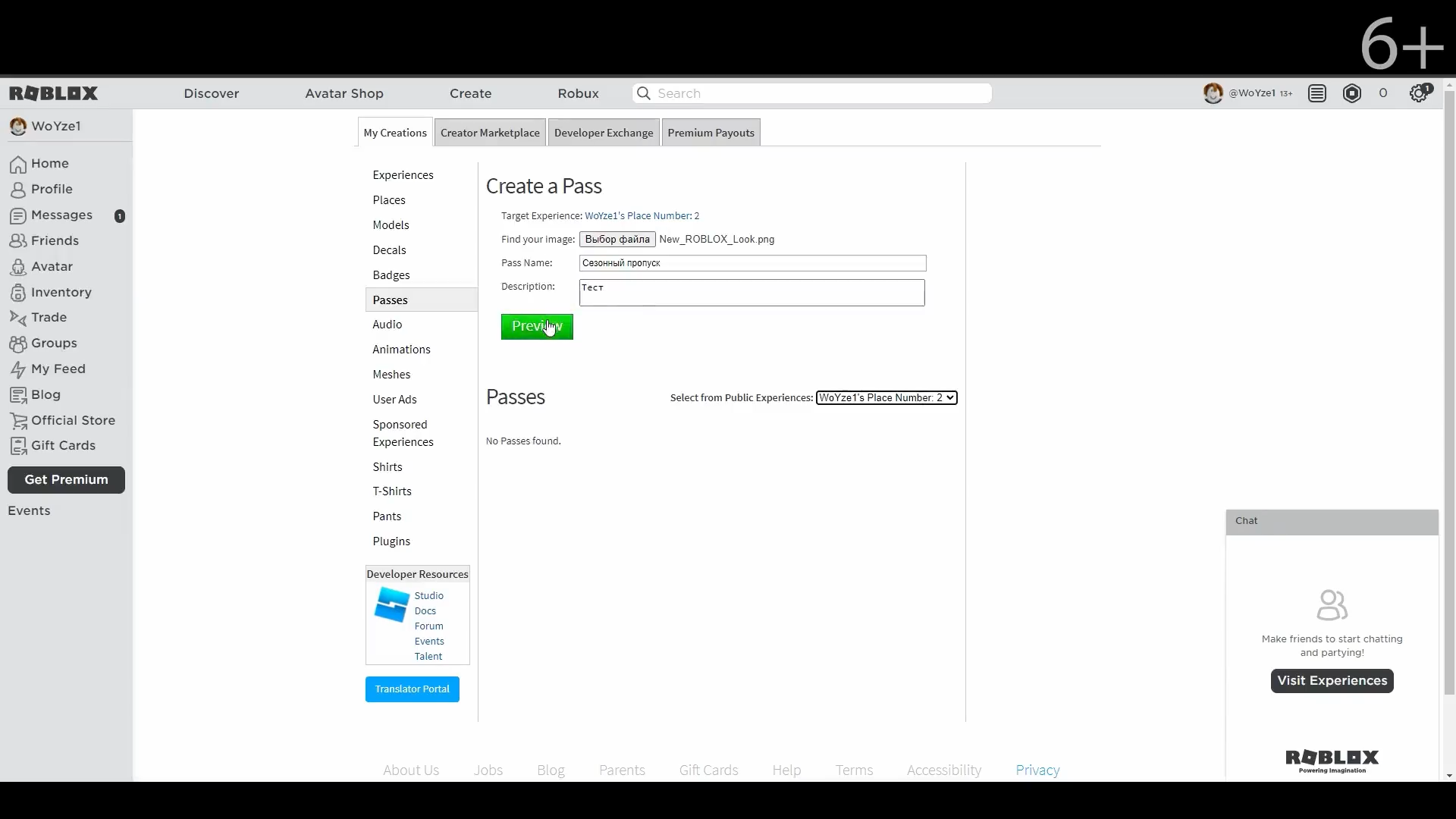Screen dimensions: 1456x819
Task: Click the friends icon in Chat panel
Action: click(x=1332, y=605)
